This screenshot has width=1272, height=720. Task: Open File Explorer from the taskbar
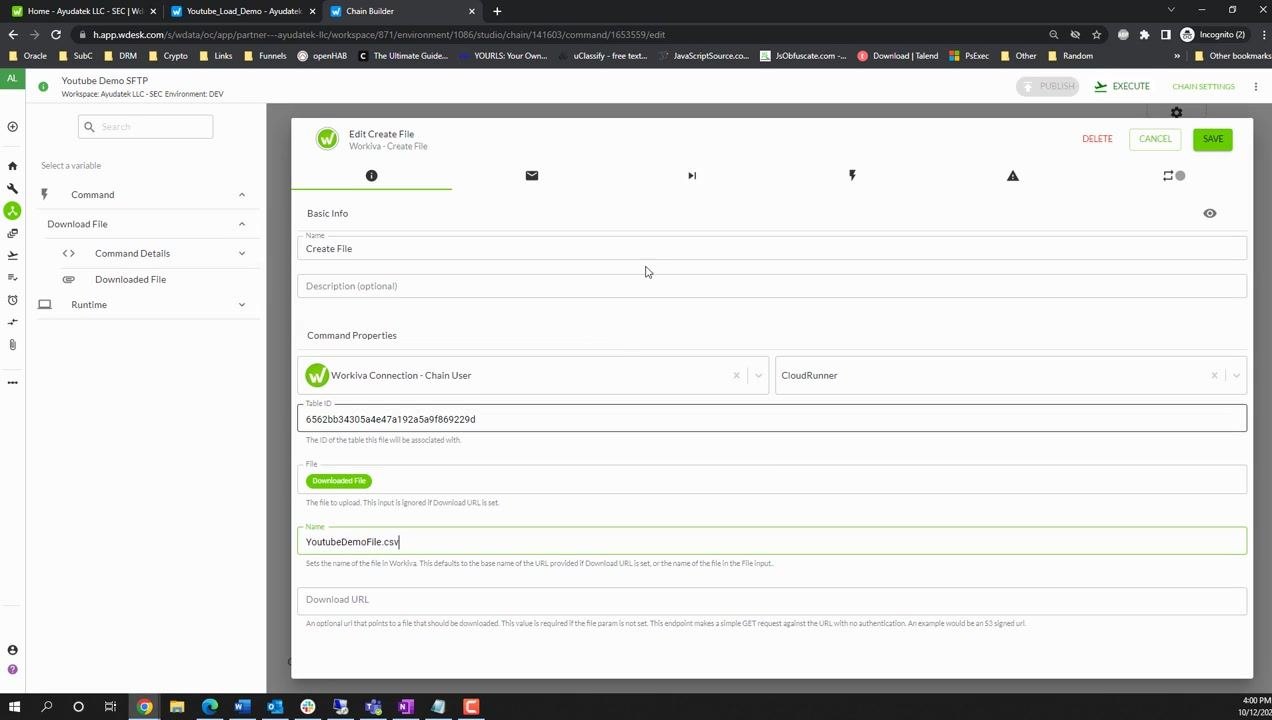pyautogui.click(x=177, y=707)
